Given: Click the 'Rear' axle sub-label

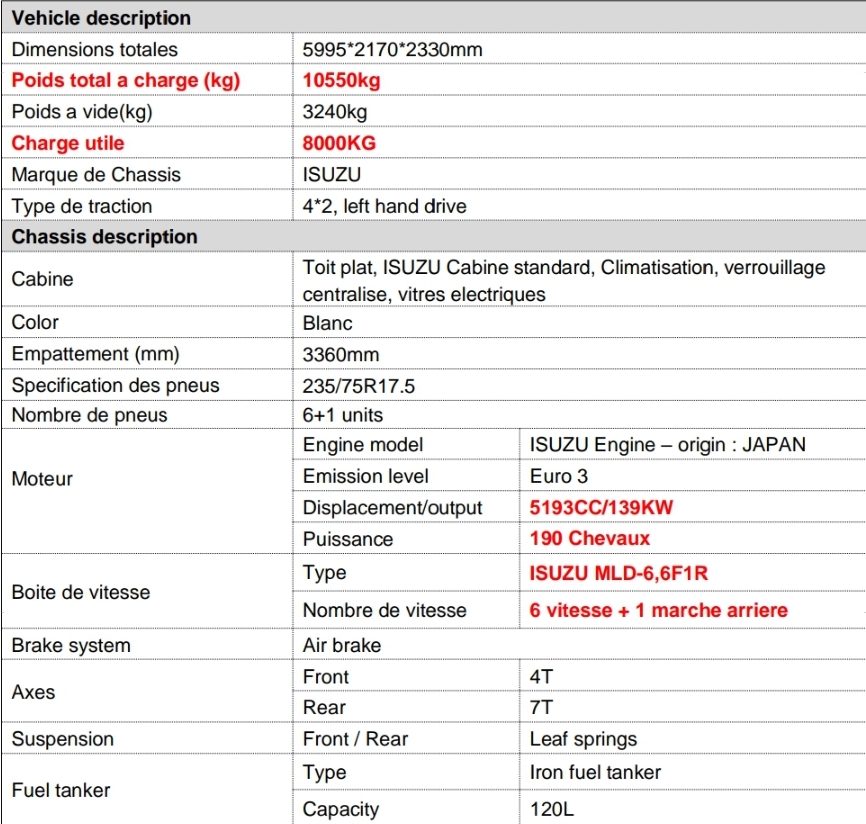Looking at the screenshot, I should coord(324,708).
